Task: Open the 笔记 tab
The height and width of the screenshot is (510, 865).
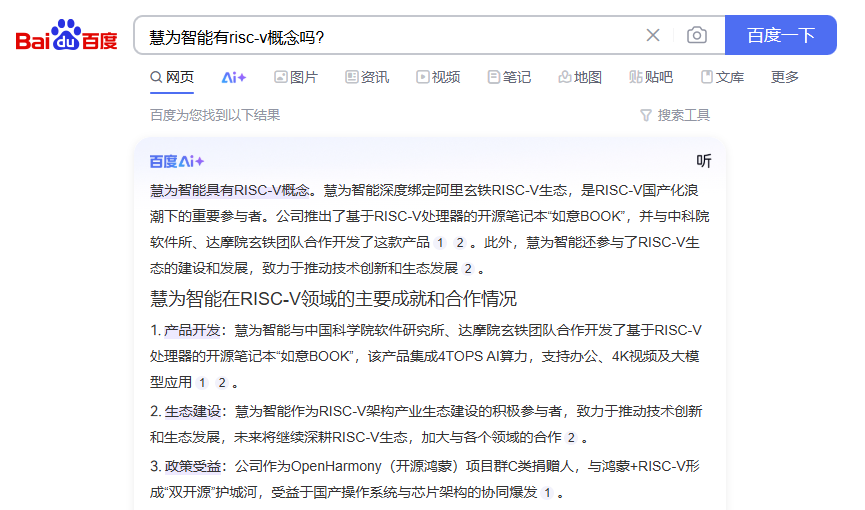Action: (509, 77)
